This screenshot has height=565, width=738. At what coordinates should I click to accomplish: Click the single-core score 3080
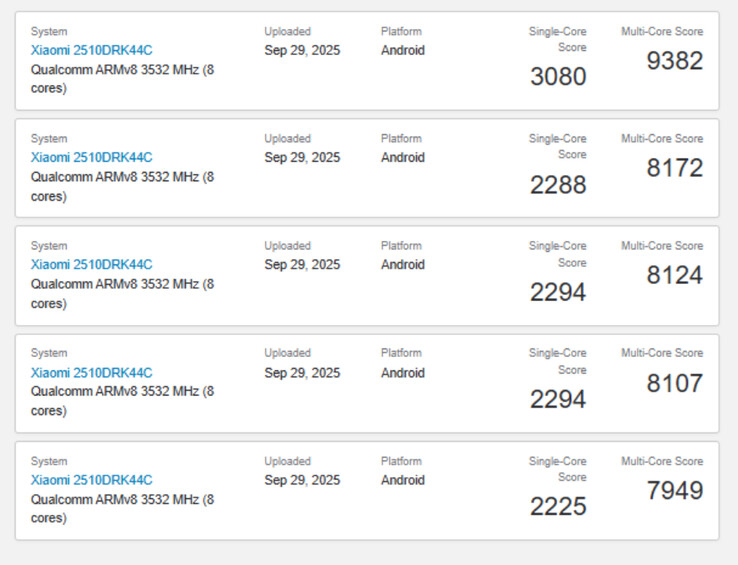click(x=558, y=77)
